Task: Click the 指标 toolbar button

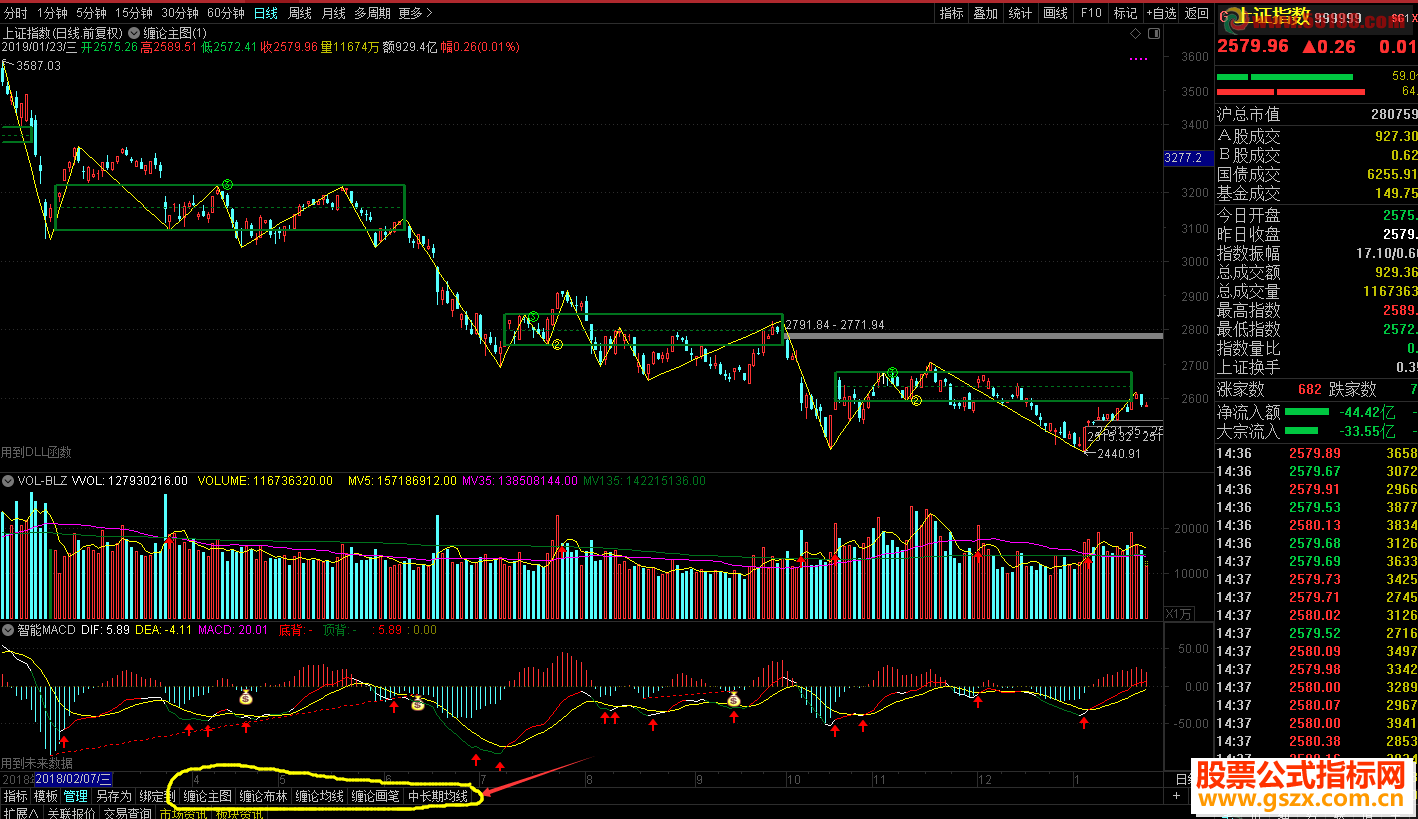Action: (951, 13)
